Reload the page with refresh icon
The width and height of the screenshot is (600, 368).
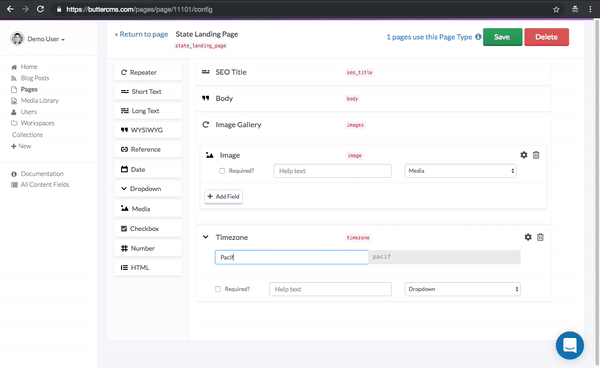[40, 9]
